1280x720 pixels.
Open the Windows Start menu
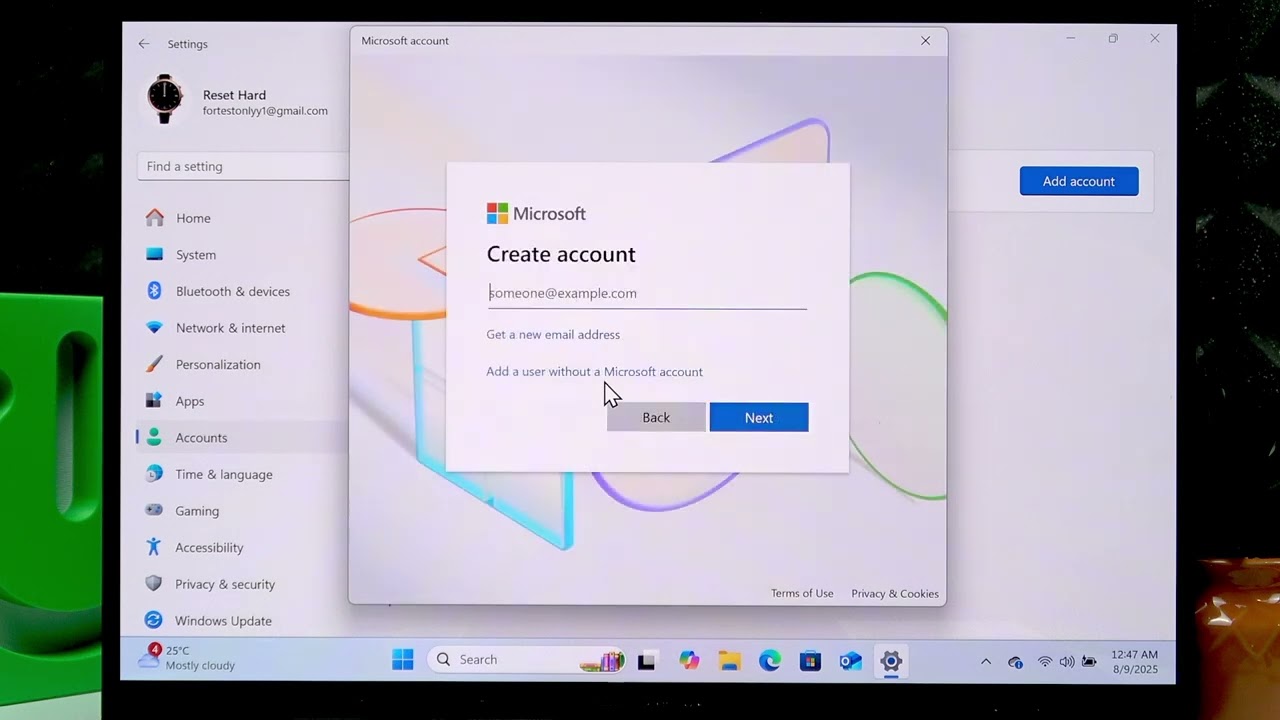403,660
